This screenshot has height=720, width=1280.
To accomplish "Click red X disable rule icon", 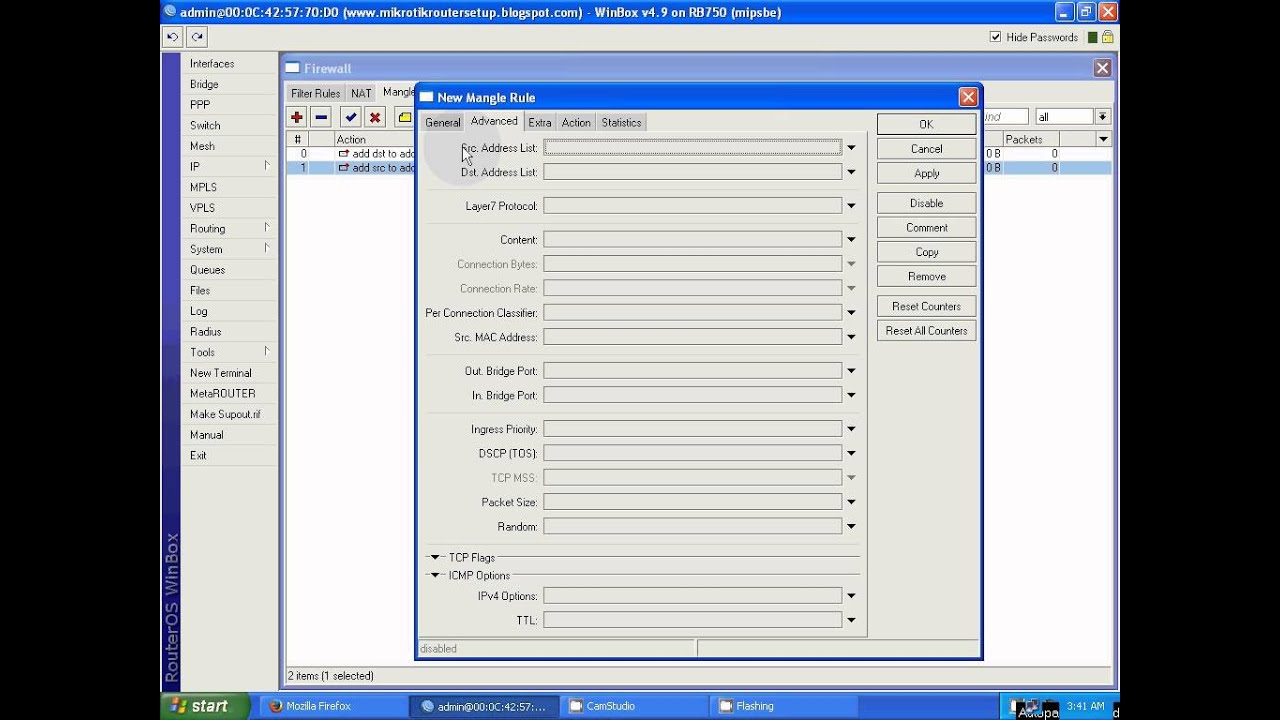I will click(375, 117).
